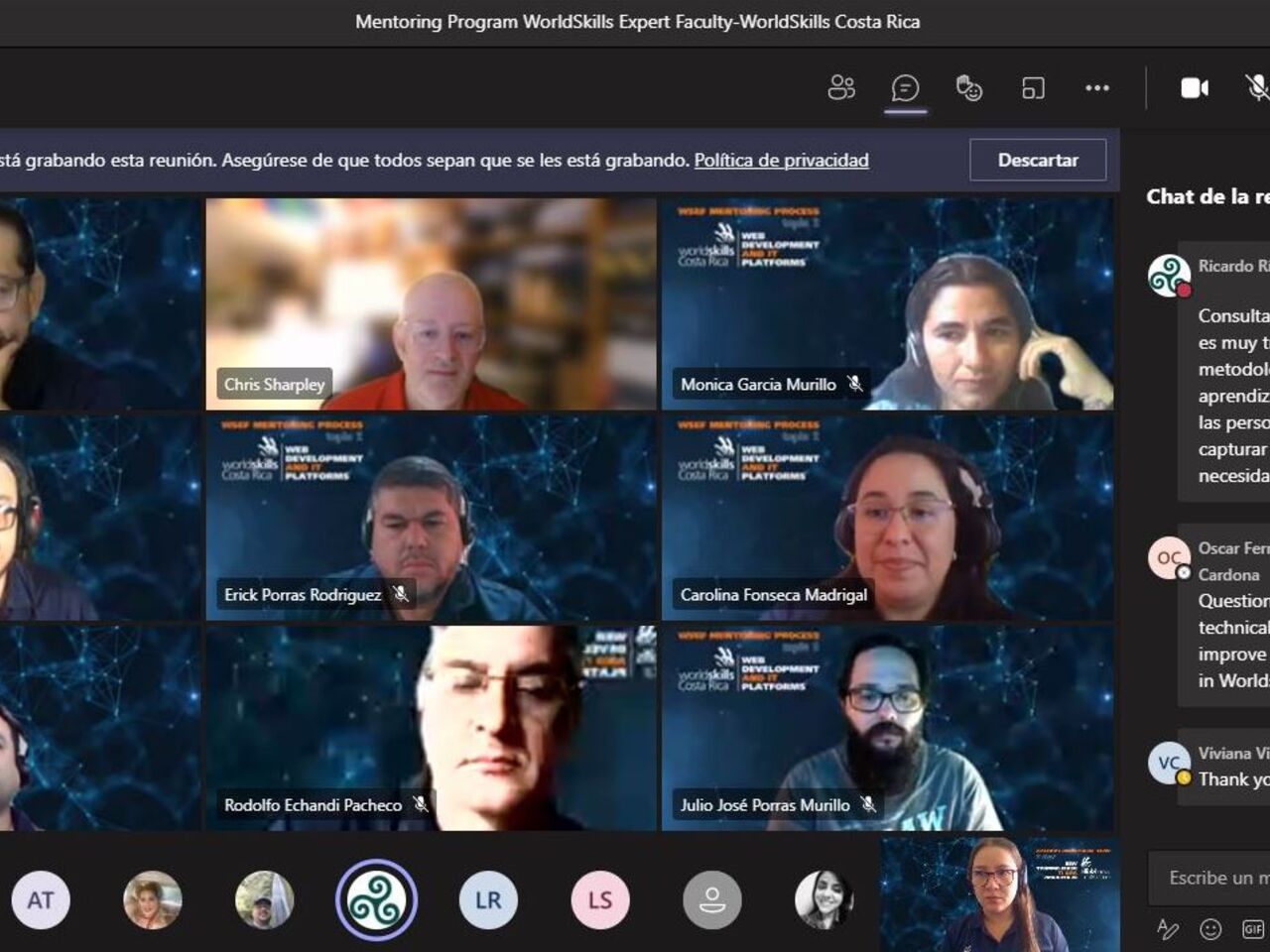This screenshot has height=952, width=1270.
Task: Open reactions and raise hand menu
Action: pos(968,88)
